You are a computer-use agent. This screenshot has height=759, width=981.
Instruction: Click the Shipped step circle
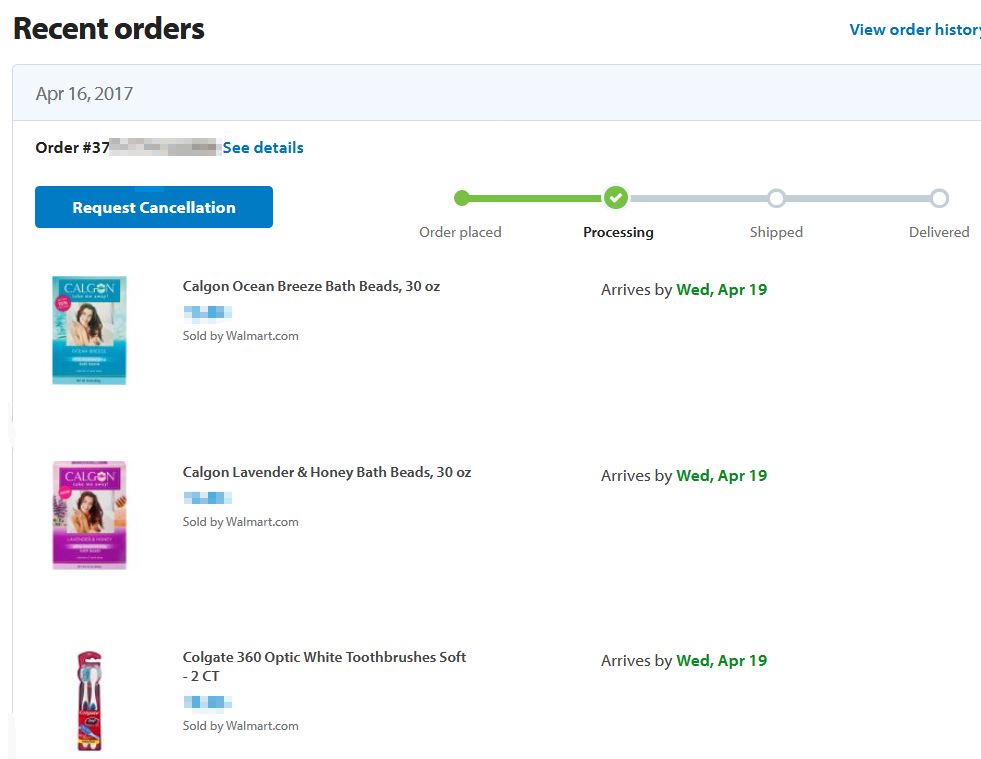[776, 198]
